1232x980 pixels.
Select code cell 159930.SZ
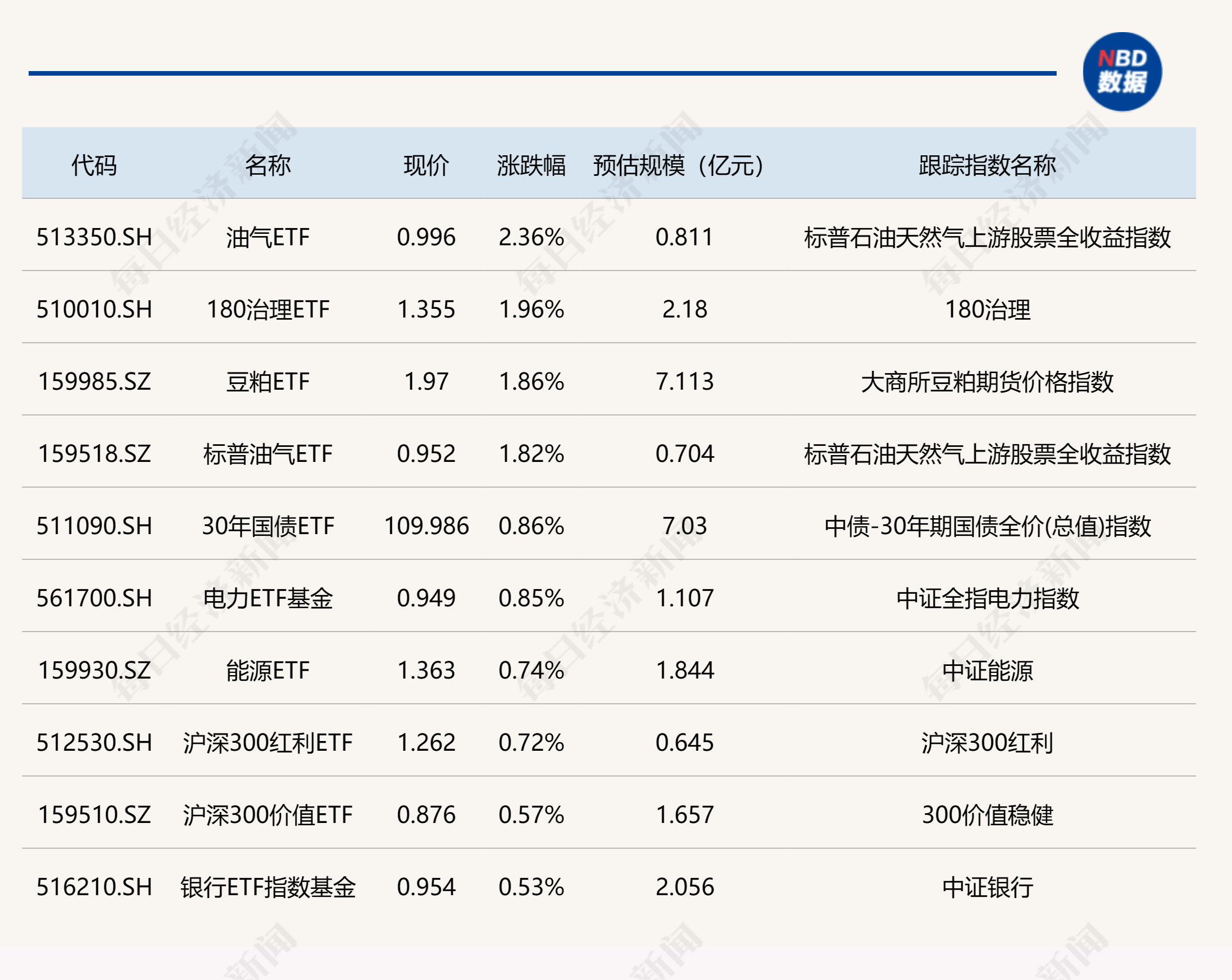point(95,671)
